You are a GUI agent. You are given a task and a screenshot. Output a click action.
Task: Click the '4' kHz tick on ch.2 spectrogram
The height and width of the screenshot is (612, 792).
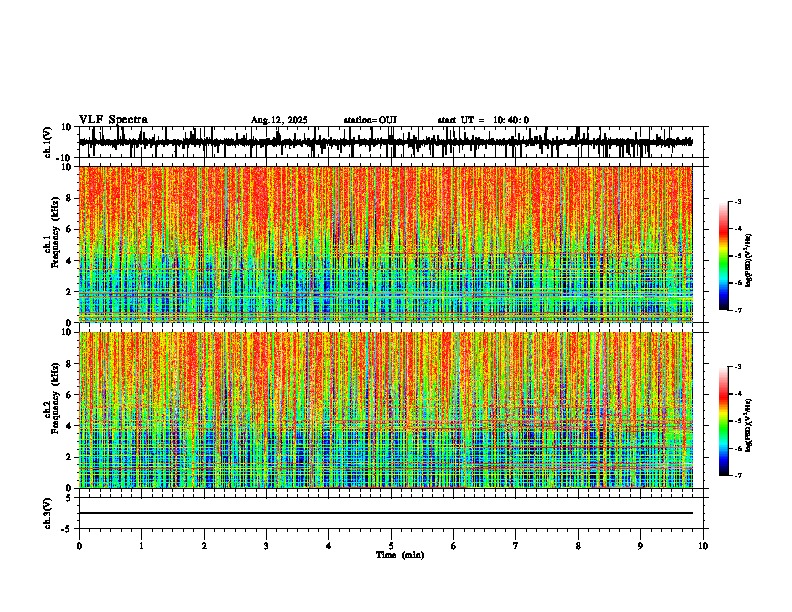(x=70, y=426)
